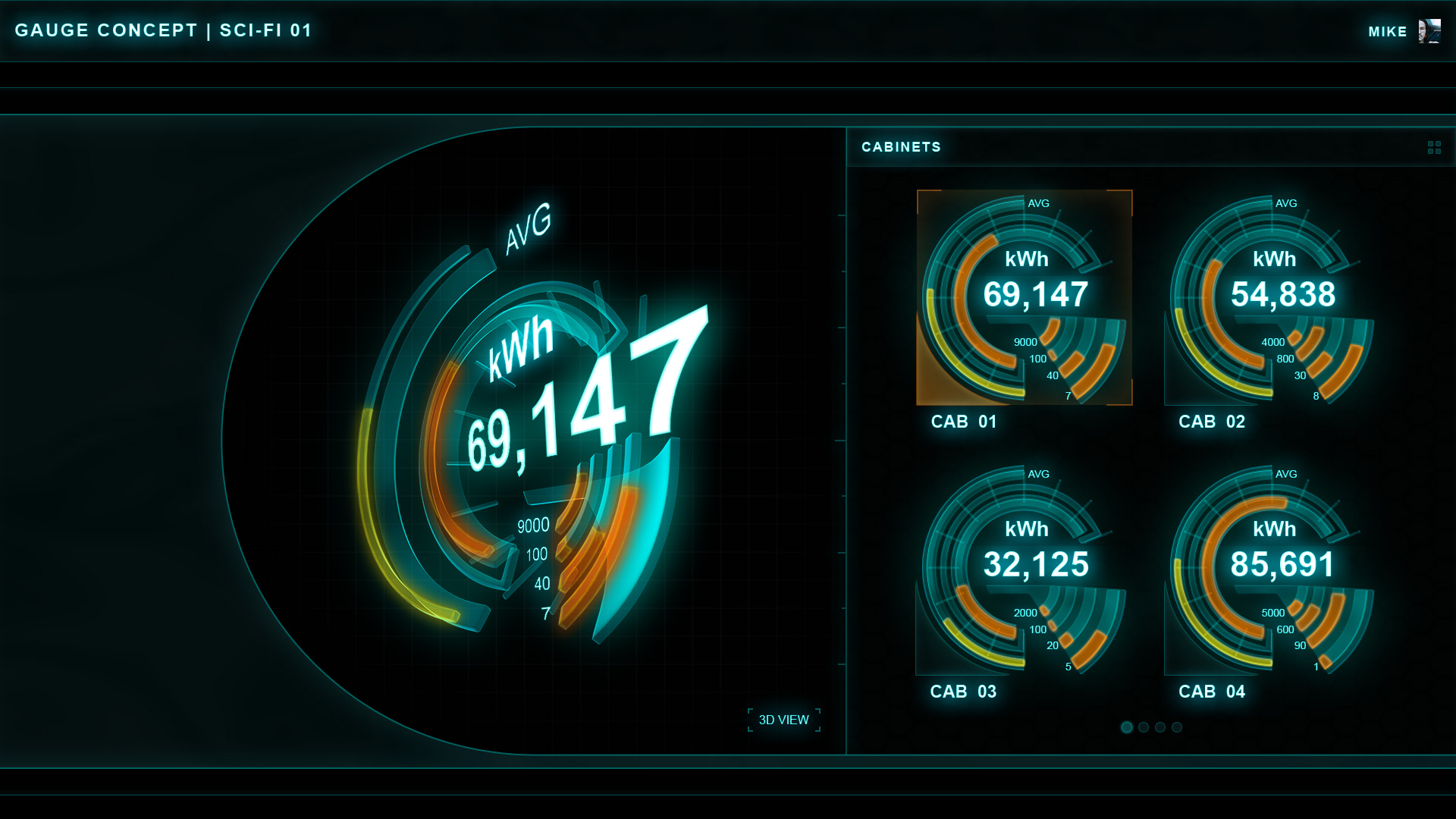The image size is (1456, 819).
Task: Click the CAB 04 label text
Action: click(x=1211, y=692)
